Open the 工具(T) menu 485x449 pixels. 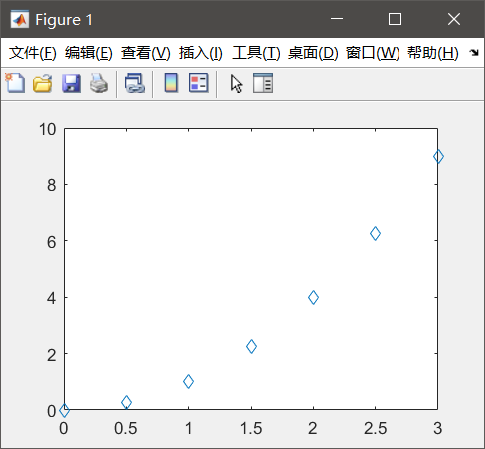coord(256,53)
